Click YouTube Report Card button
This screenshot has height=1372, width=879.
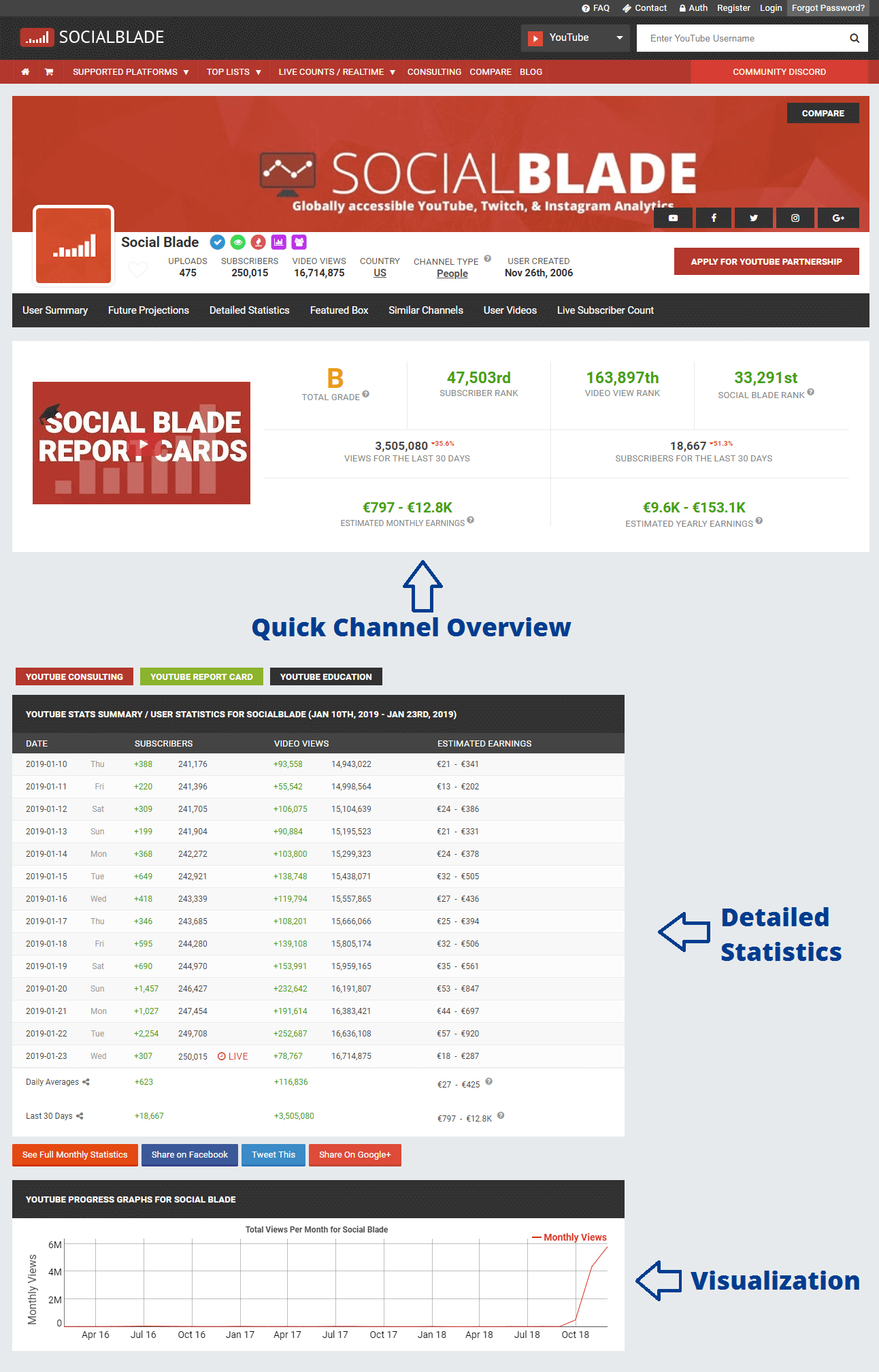201,676
